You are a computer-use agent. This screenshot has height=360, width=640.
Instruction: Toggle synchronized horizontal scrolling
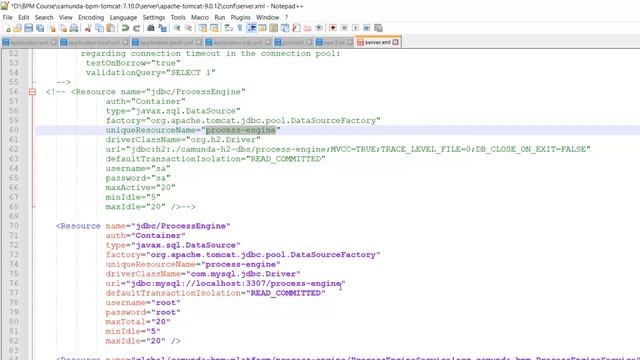(x=214, y=28)
